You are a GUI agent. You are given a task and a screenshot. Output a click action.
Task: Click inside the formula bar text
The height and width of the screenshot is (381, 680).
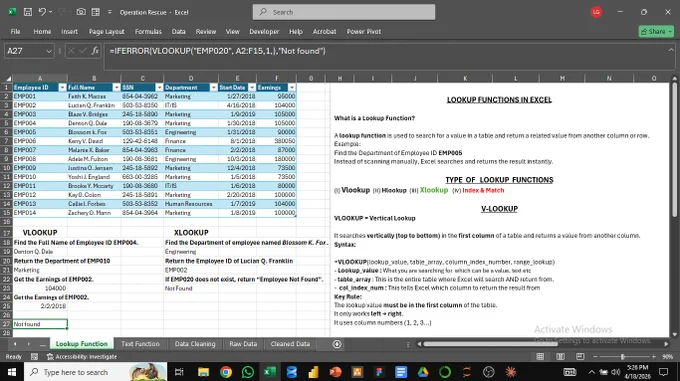217,51
